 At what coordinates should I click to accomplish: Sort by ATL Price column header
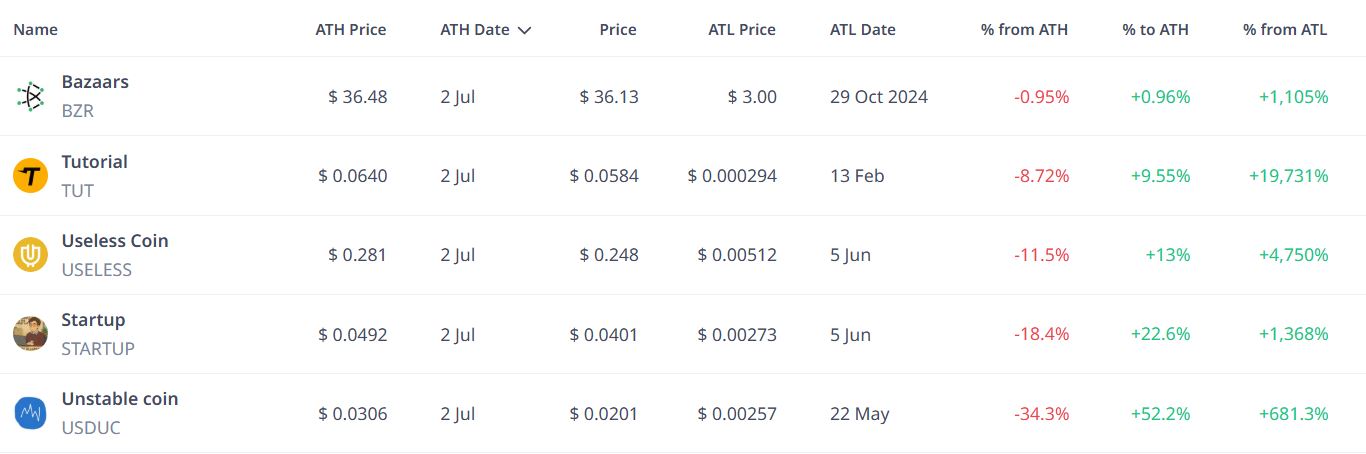pyautogui.click(x=742, y=30)
